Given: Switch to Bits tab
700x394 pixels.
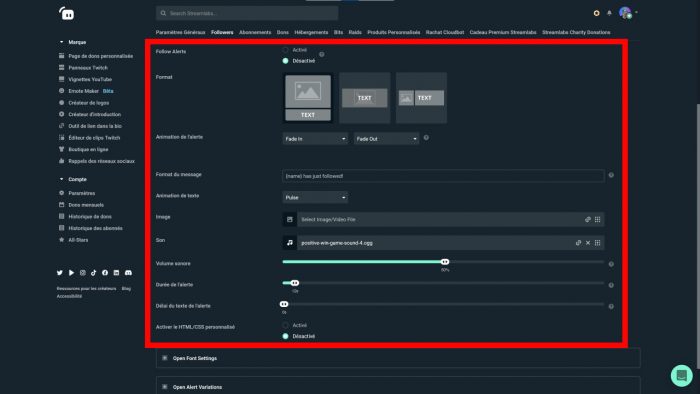Looking at the screenshot, I should [x=338, y=33].
